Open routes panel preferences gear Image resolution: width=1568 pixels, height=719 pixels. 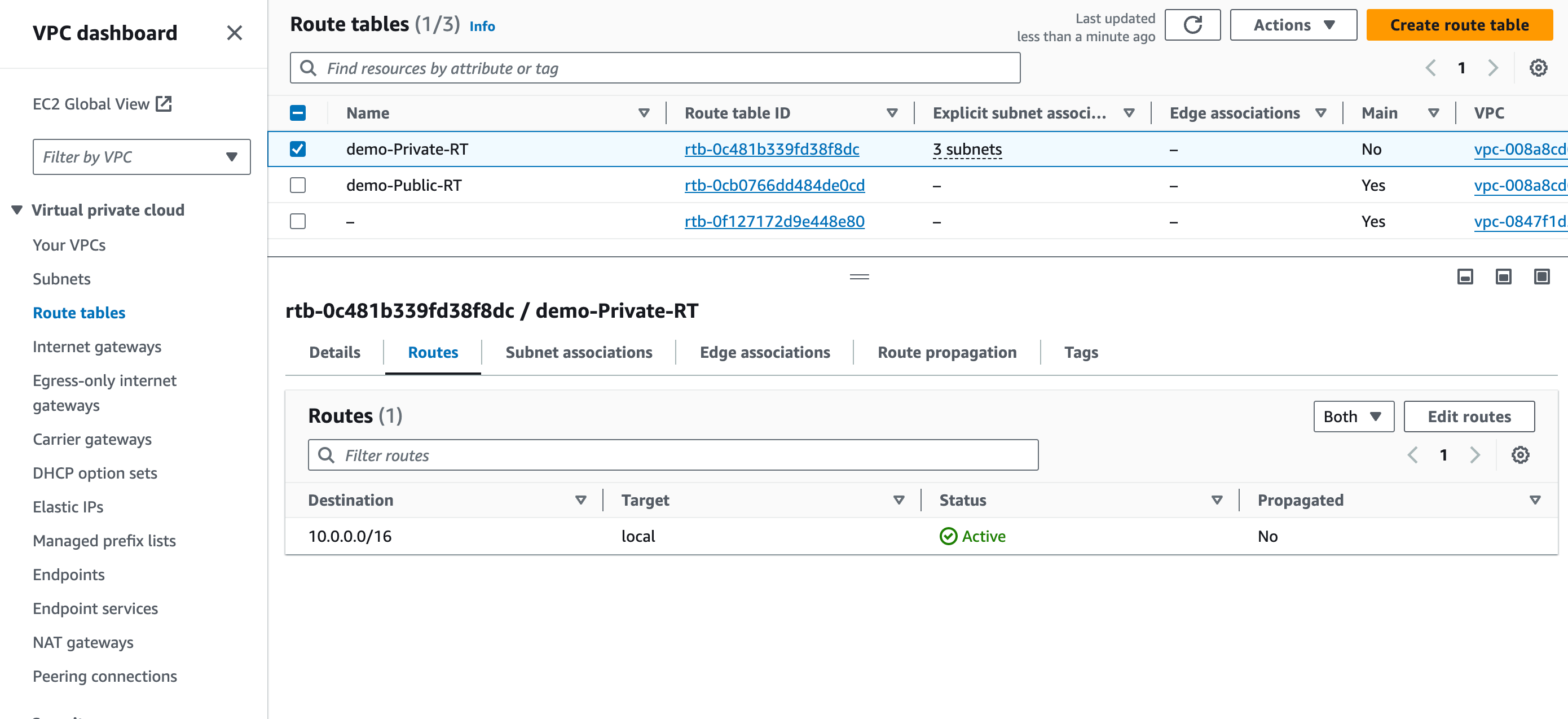[x=1520, y=455]
